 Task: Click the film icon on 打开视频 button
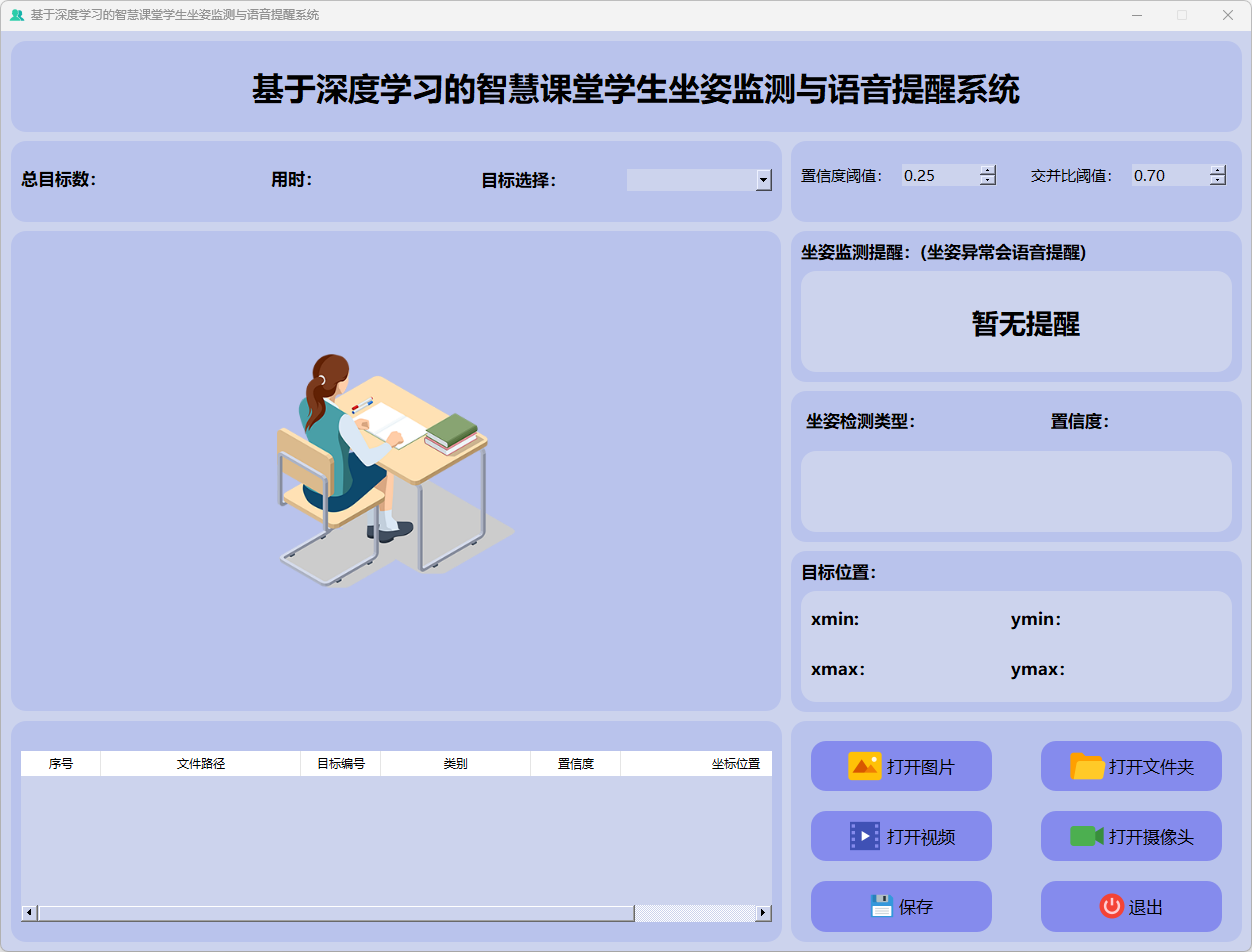pos(864,836)
